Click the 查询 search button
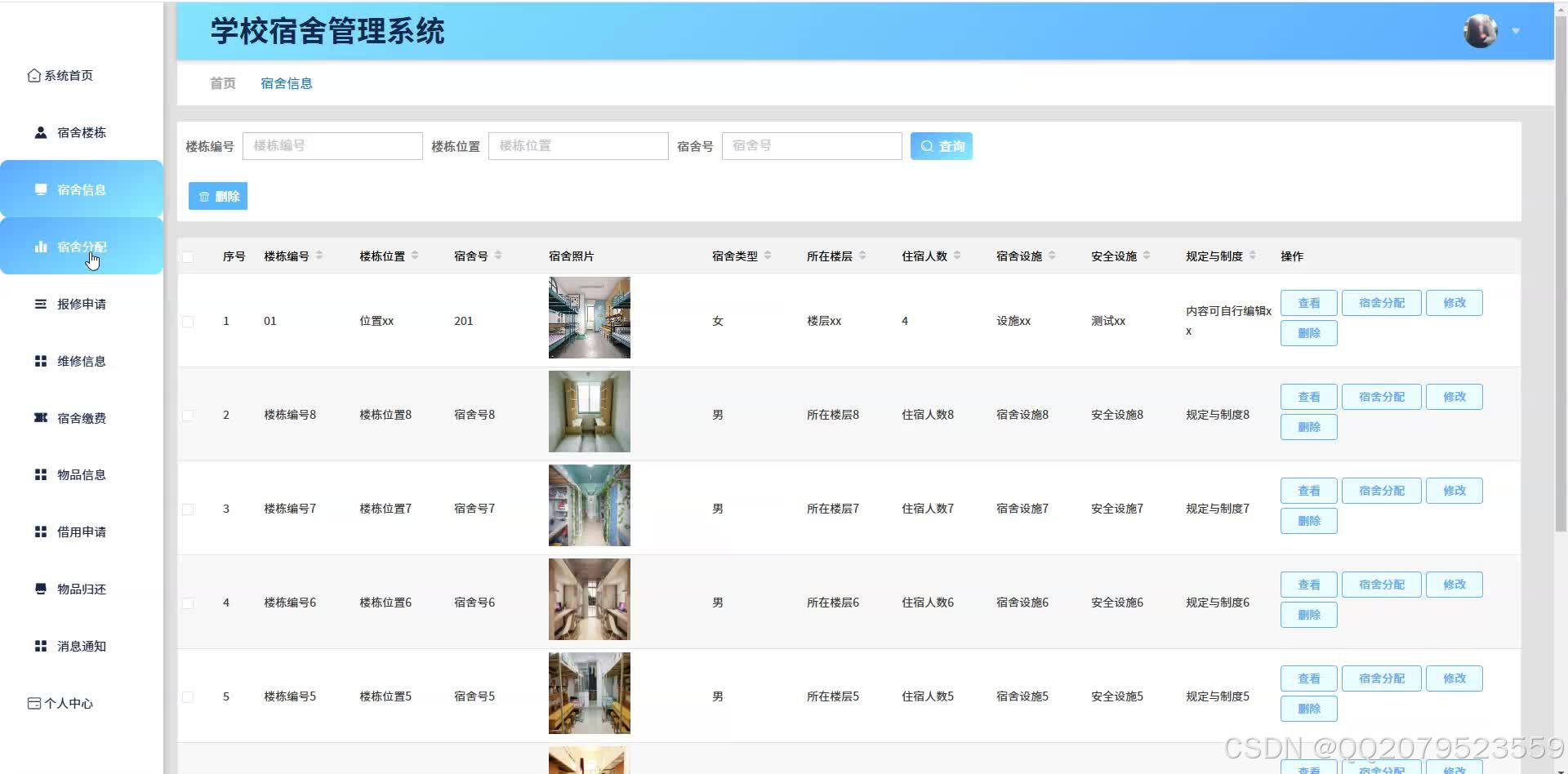This screenshot has width=1568, height=774. pos(942,146)
